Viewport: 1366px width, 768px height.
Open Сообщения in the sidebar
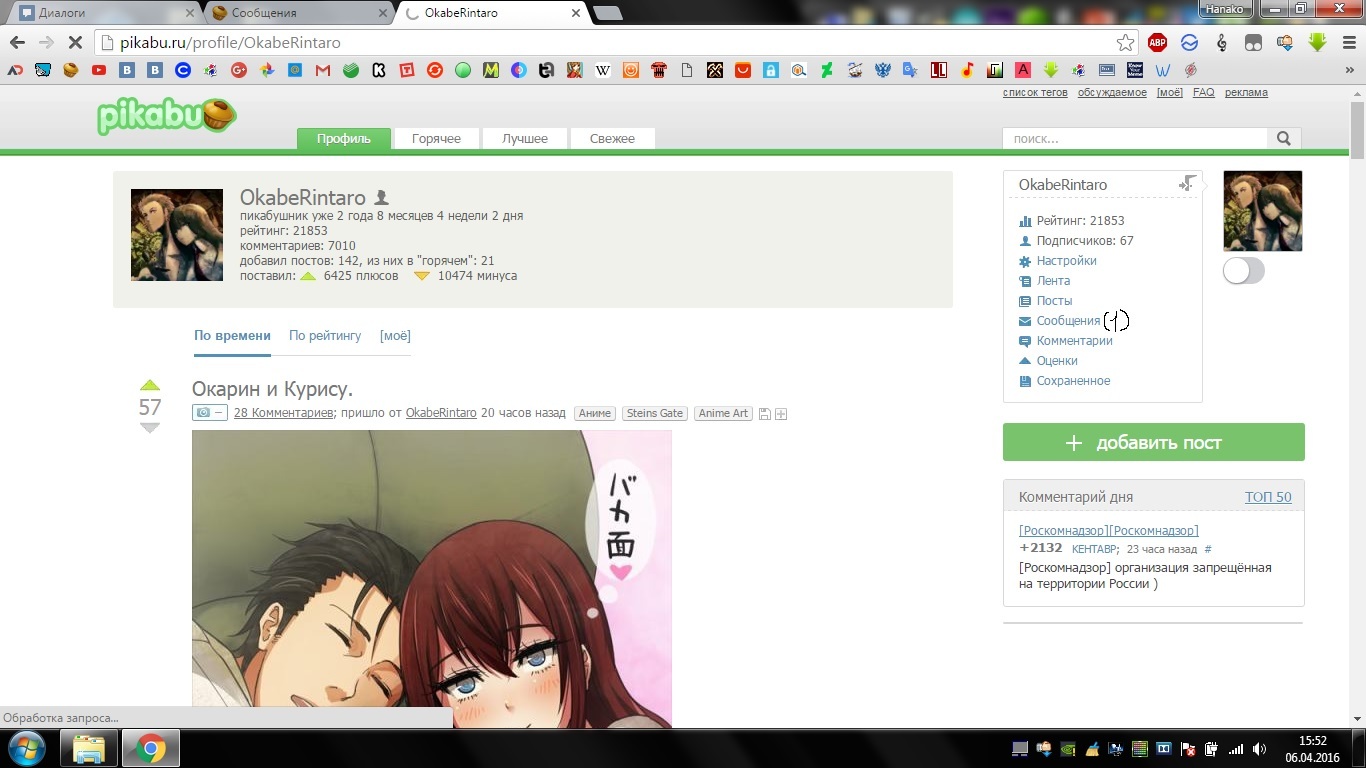[x=1068, y=321]
